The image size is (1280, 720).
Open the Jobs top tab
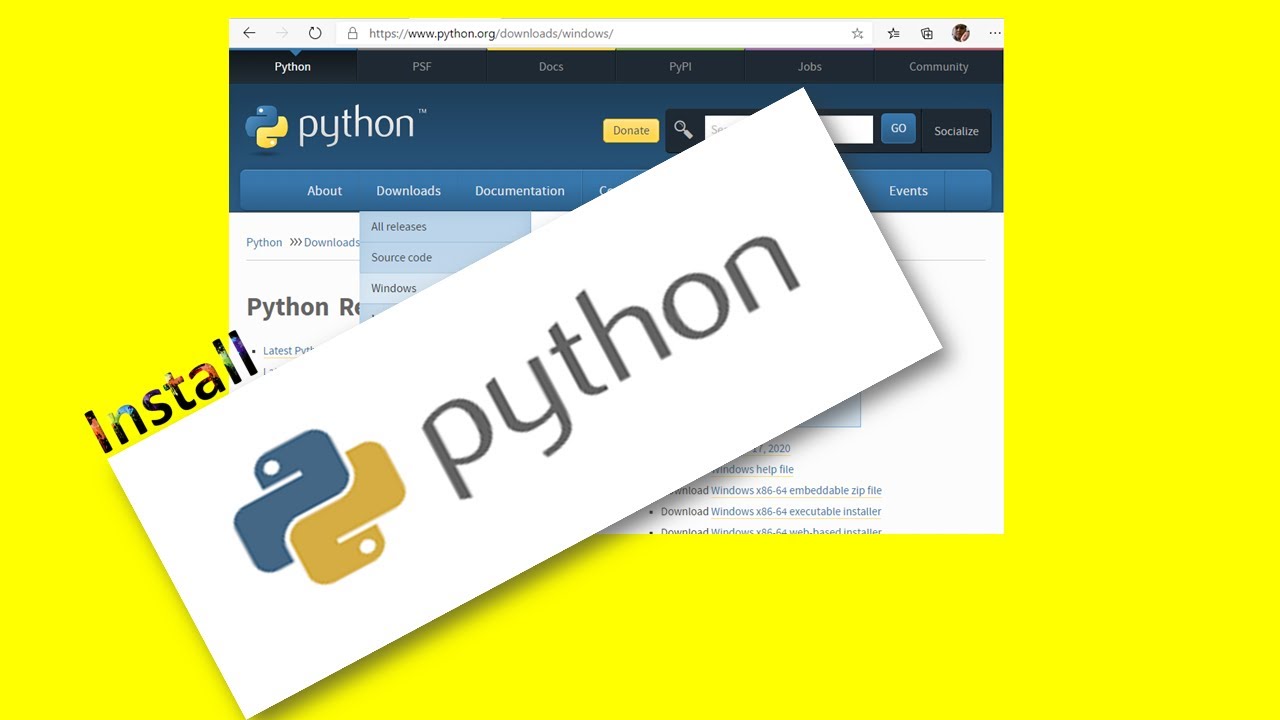click(810, 67)
